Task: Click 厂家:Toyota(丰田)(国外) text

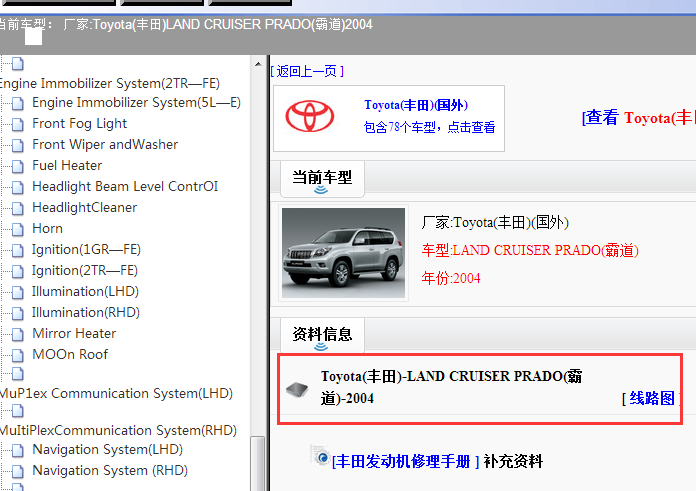Action: 495,222
